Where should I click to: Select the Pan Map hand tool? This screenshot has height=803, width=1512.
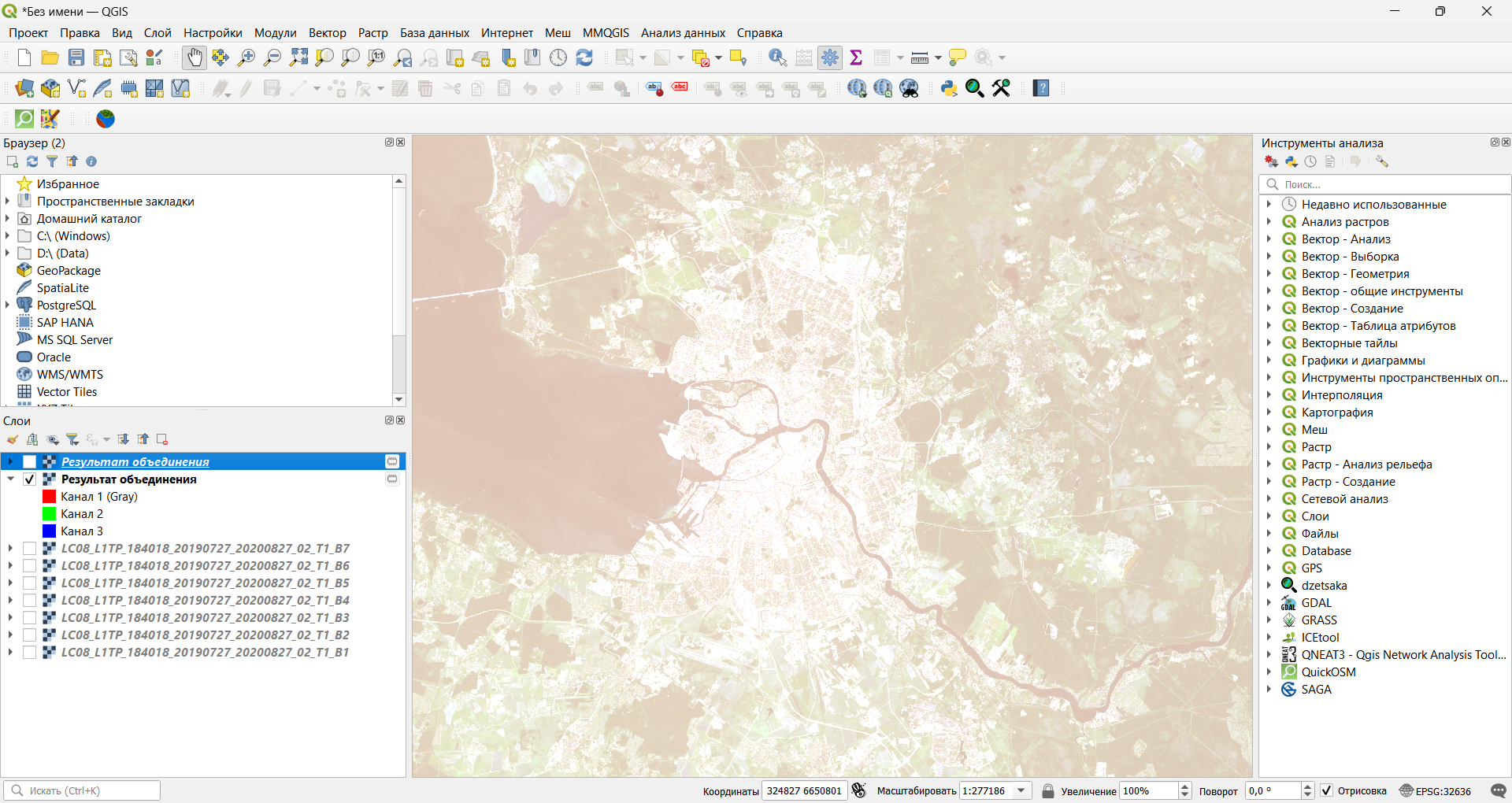pyautogui.click(x=194, y=57)
